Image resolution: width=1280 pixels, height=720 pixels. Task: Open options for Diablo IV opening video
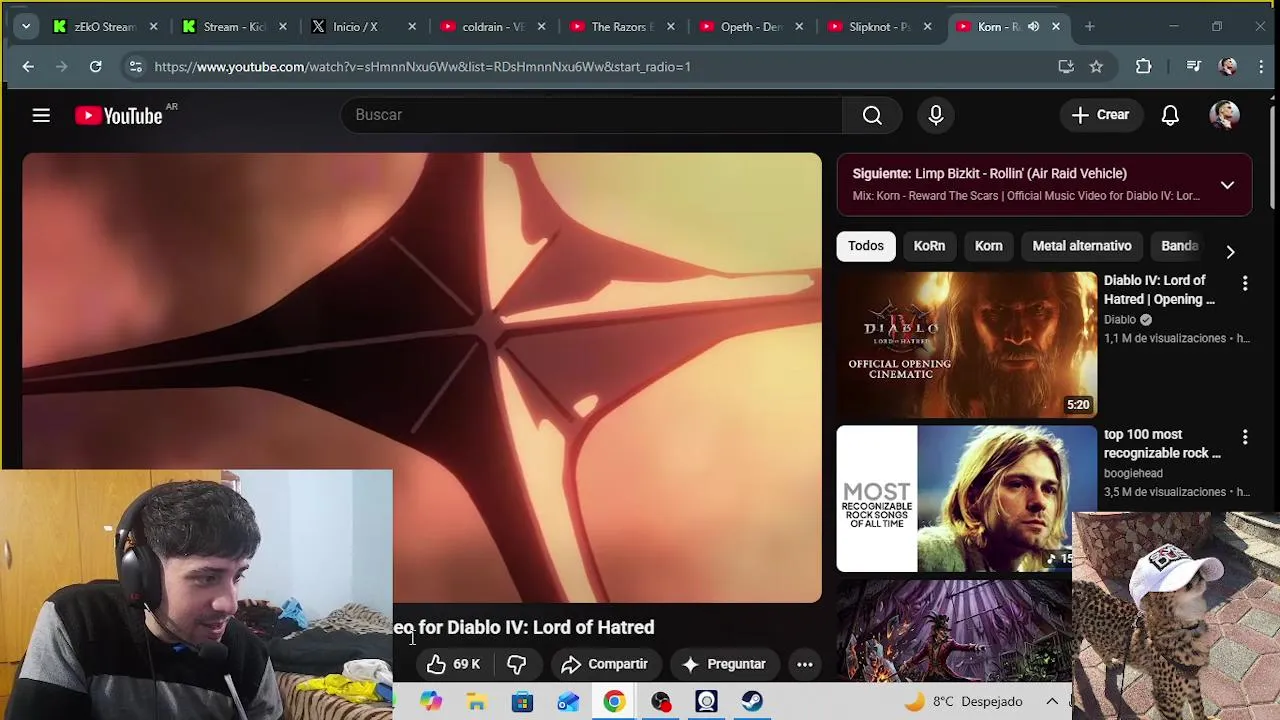[x=1245, y=285]
